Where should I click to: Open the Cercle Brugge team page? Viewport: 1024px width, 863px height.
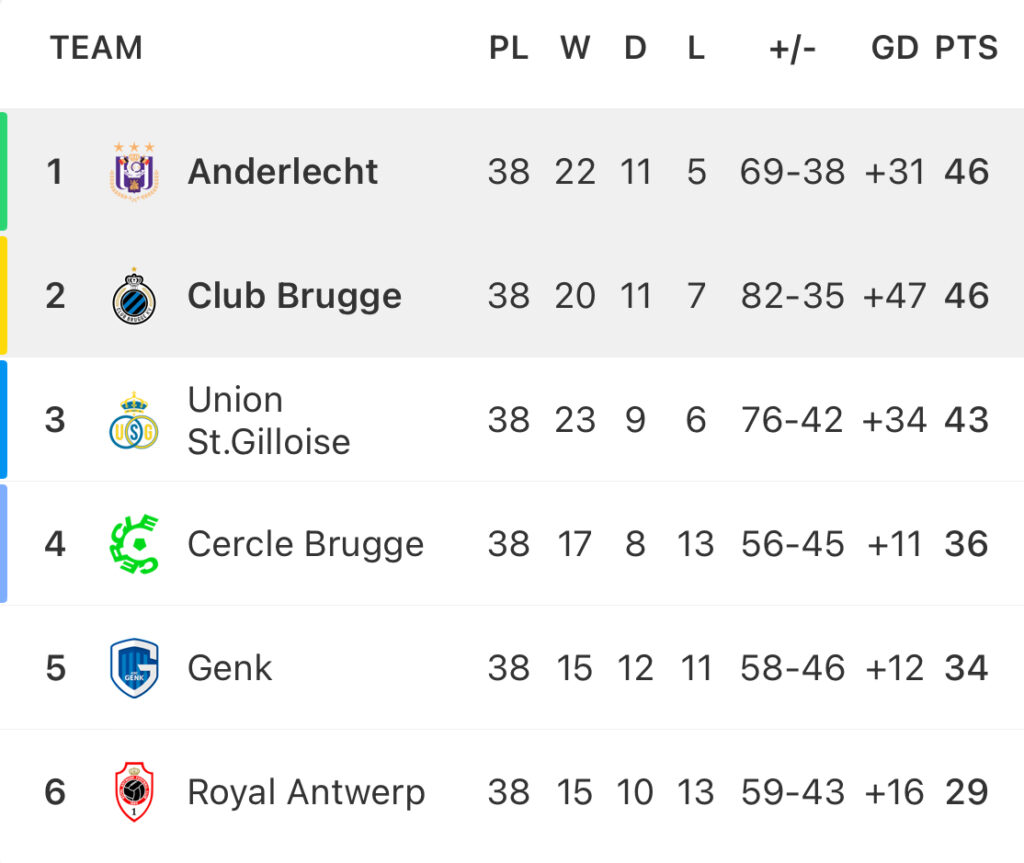click(x=306, y=545)
